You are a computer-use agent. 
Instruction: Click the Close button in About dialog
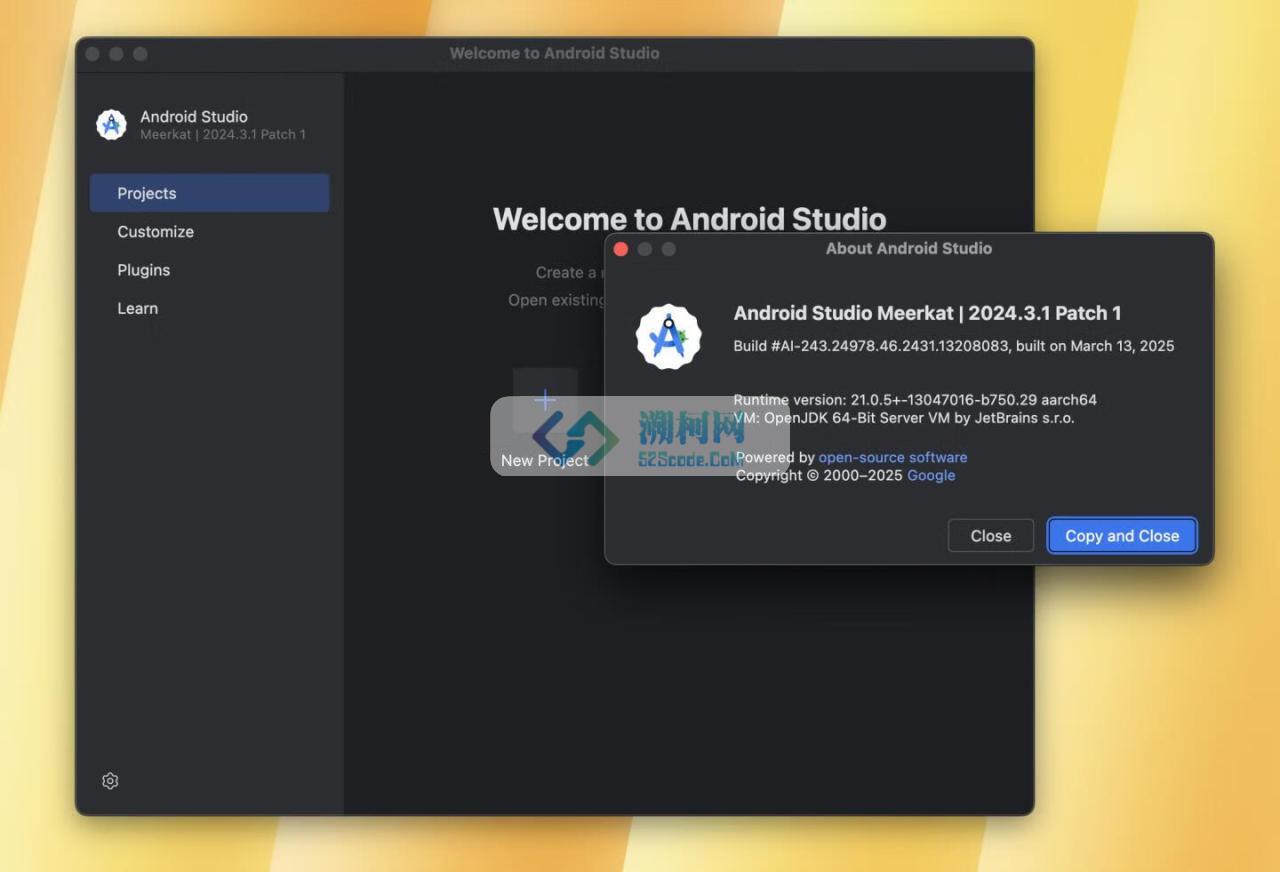[x=991, y=536]
